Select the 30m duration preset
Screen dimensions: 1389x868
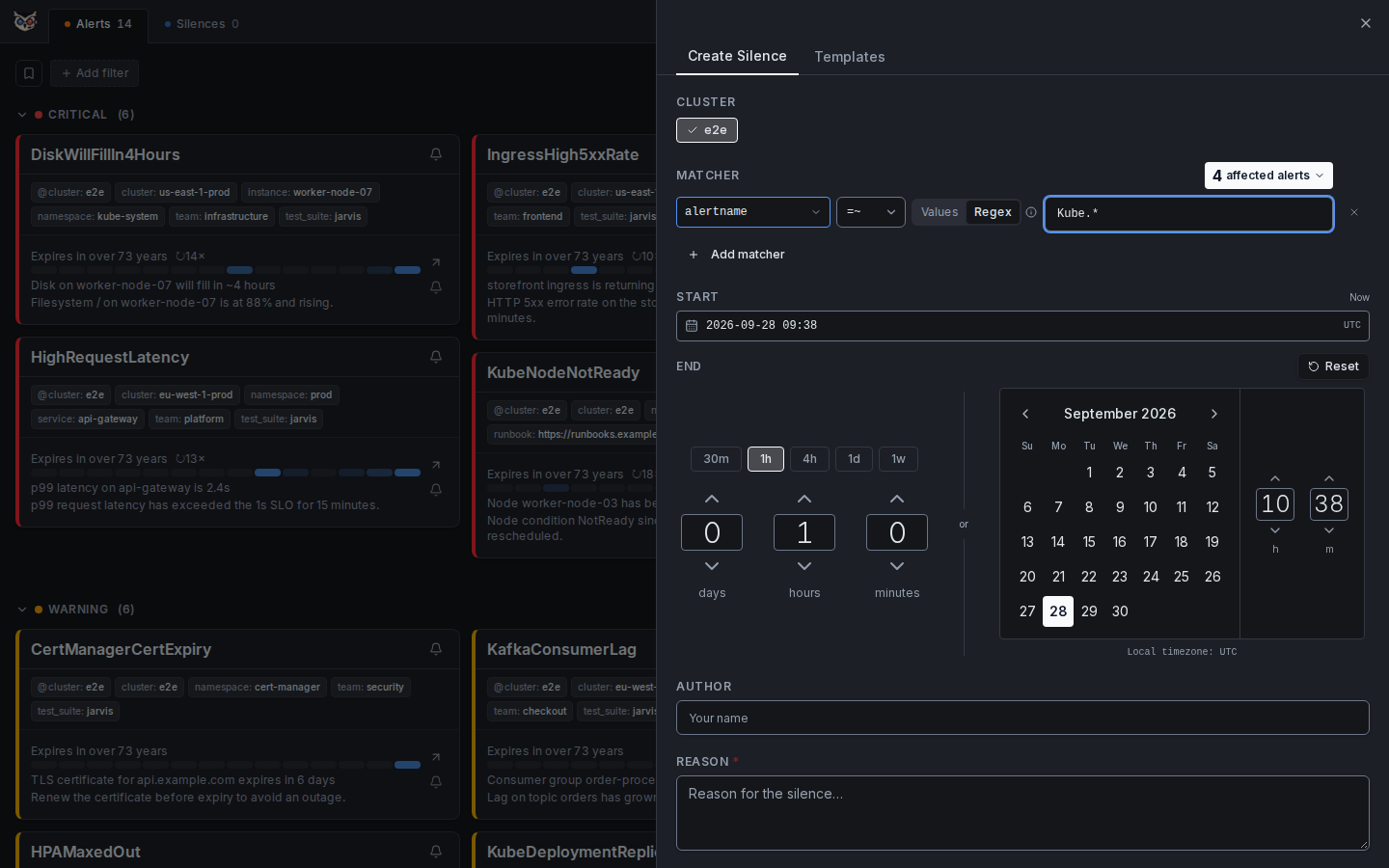(716, 459)
